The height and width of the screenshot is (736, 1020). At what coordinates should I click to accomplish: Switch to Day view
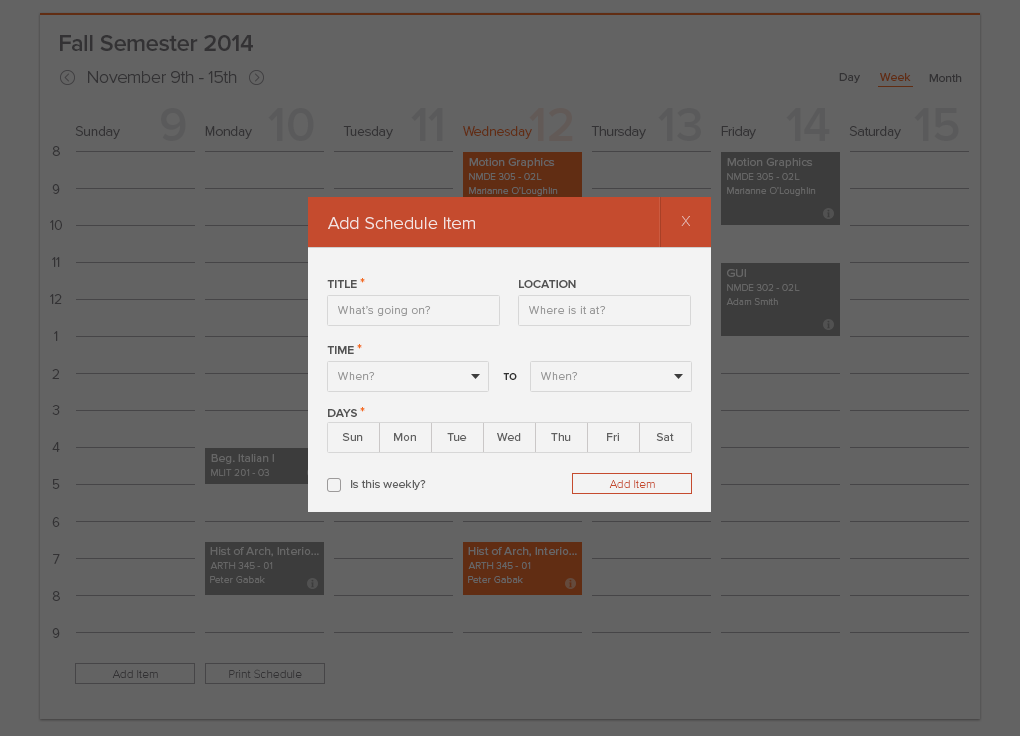click(849, 77)
